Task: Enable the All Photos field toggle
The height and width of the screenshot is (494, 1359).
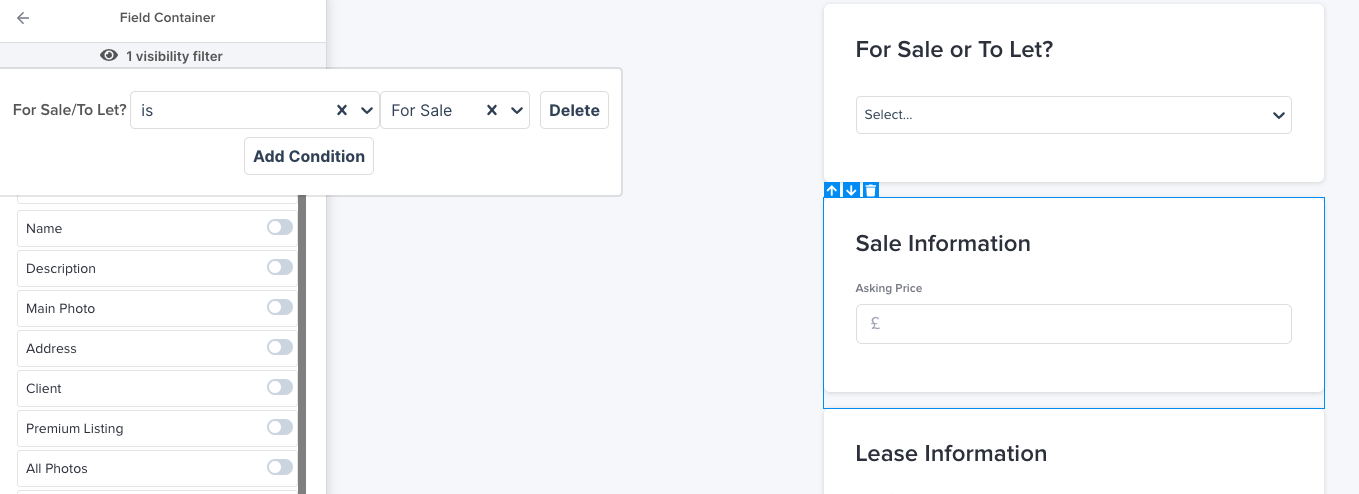Action: 280,468
